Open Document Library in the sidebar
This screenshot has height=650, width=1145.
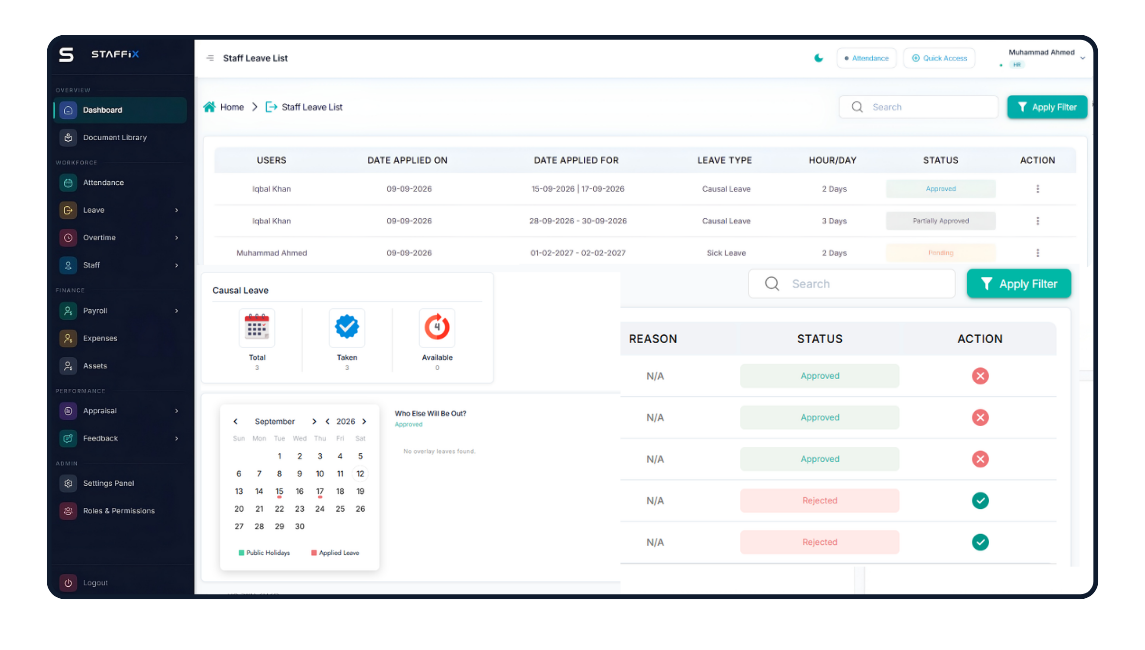120,137
